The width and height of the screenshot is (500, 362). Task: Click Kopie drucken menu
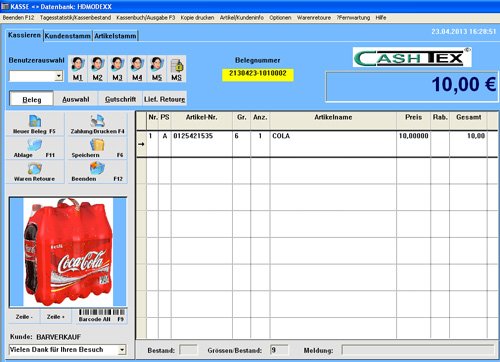[197, 18]
